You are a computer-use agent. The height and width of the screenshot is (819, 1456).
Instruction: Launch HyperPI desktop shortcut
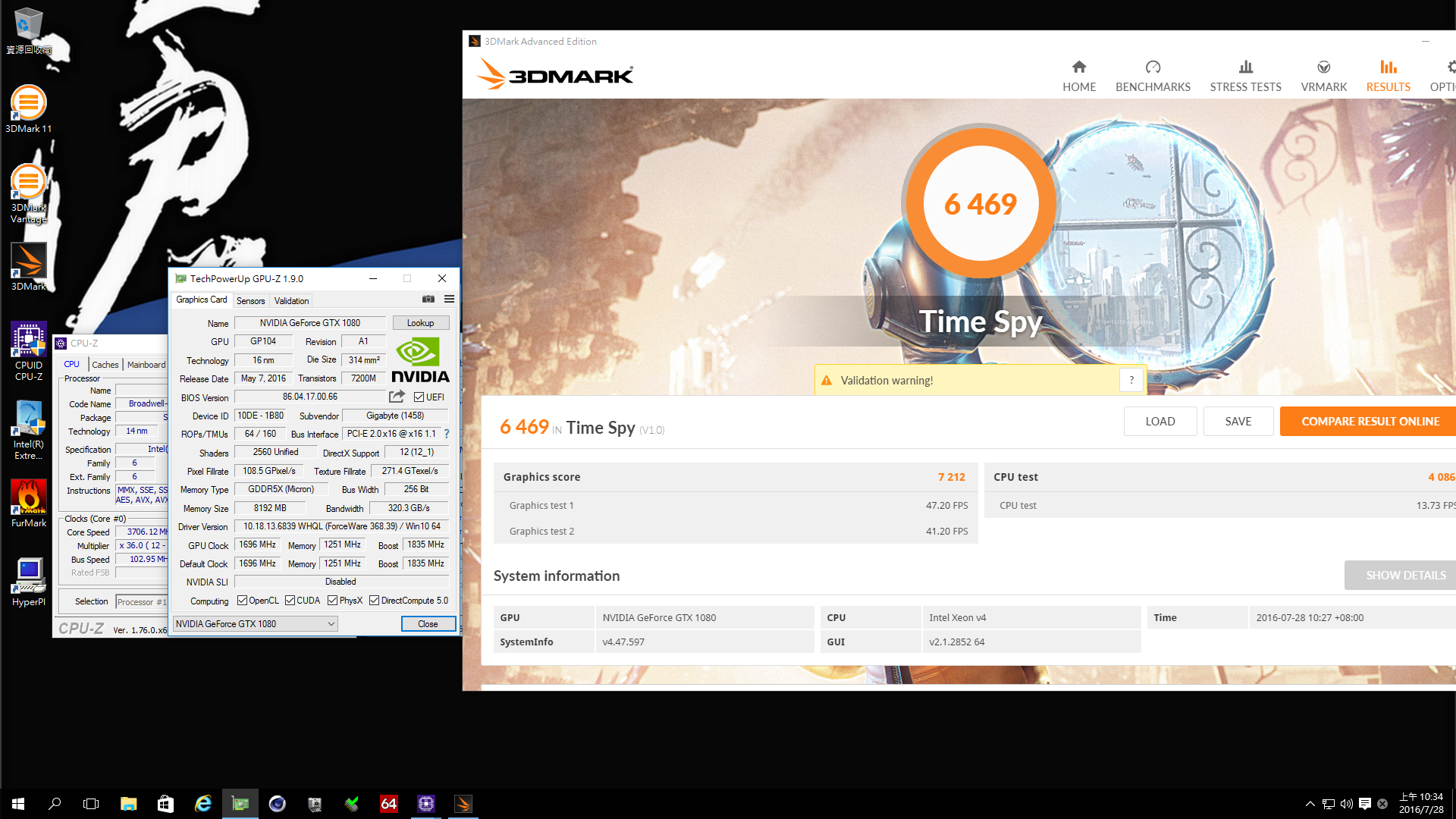28,582
